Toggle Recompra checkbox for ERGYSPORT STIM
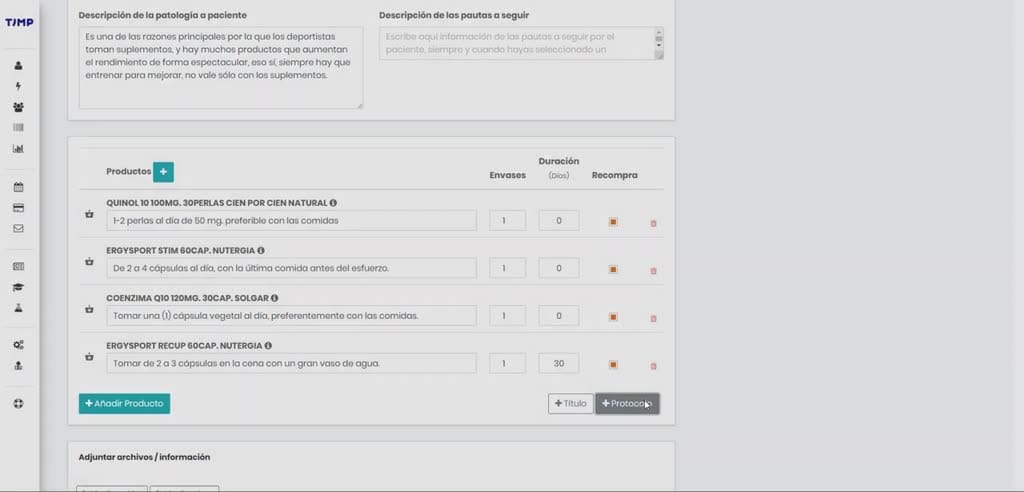This screenshot has width=1024, height=492. point(613,269)
